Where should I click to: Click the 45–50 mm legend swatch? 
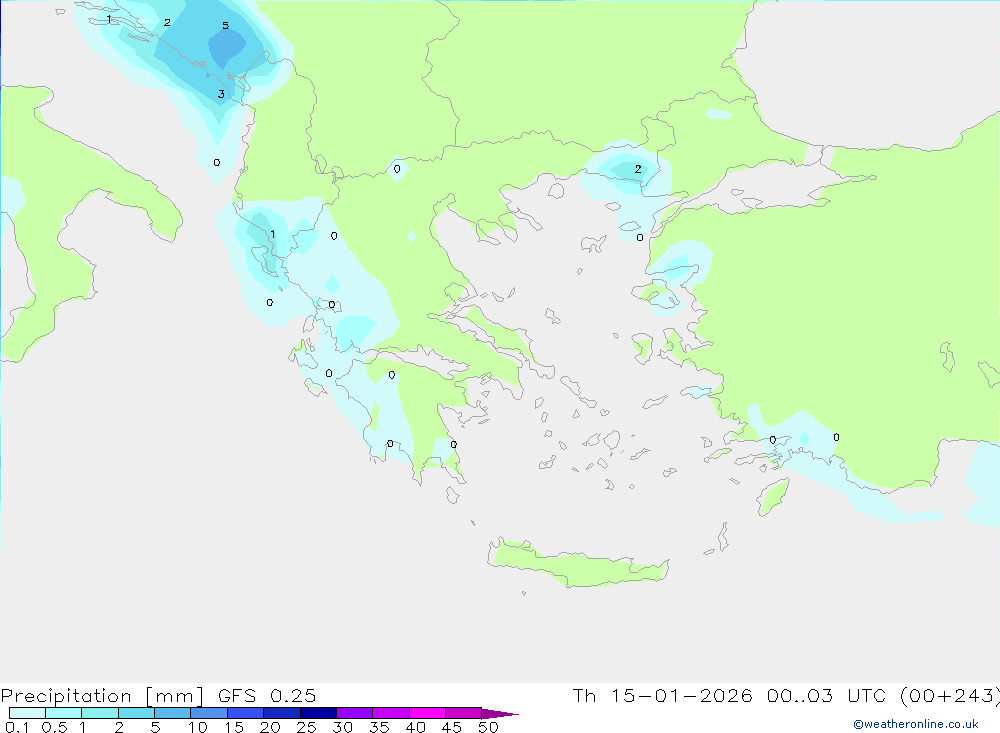pos(464,713)
